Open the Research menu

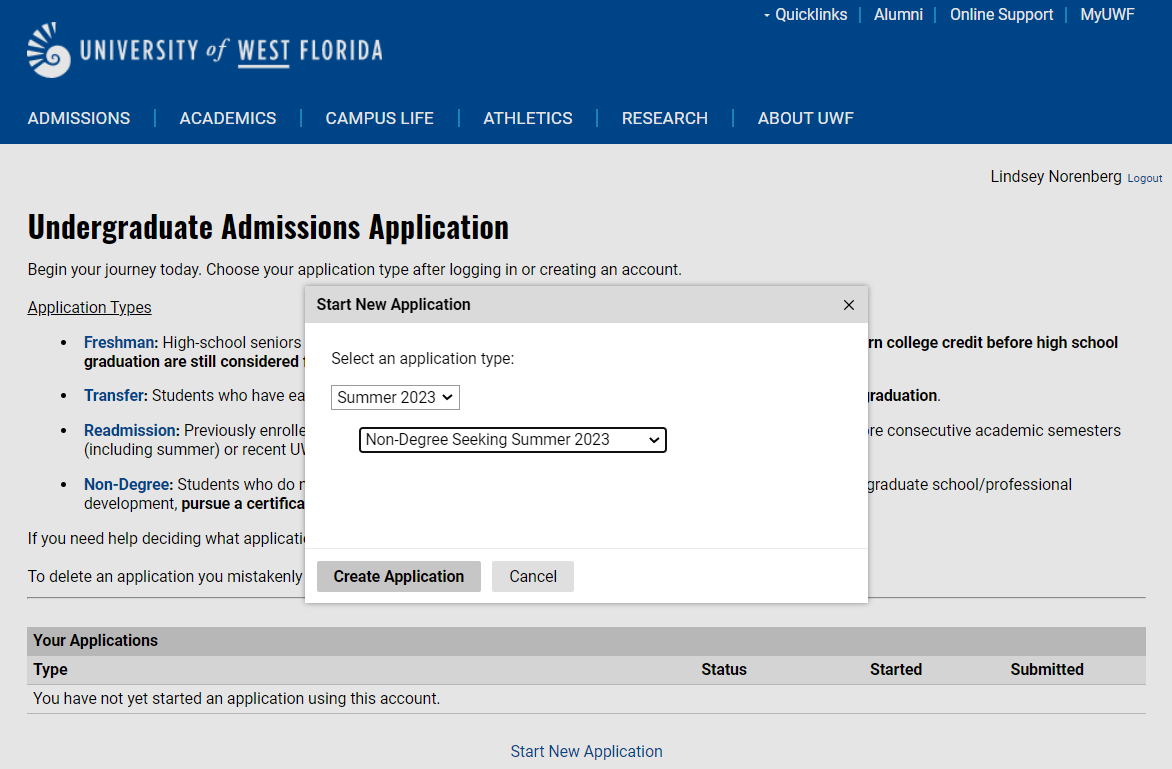click(664, 118)
